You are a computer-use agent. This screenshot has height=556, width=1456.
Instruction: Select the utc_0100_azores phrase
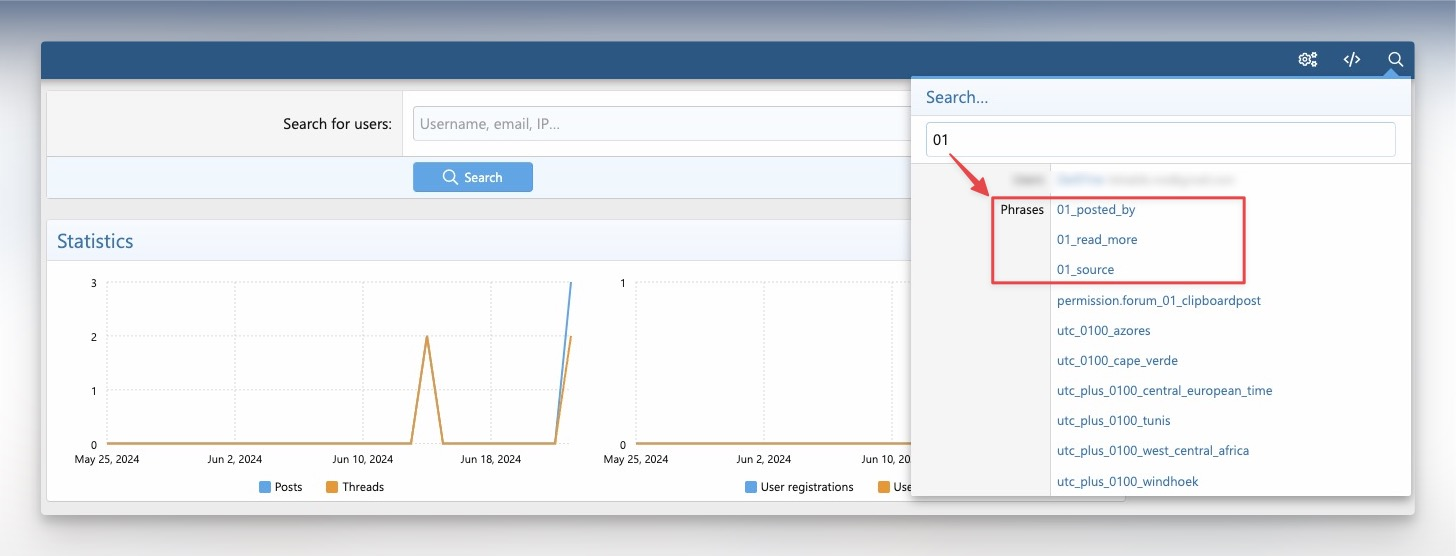click(x=1103, y=331)
